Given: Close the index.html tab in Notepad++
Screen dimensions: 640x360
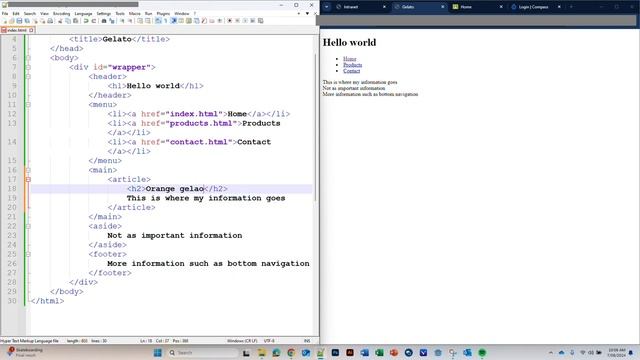Looking at the screenshot, I should 31,30.
